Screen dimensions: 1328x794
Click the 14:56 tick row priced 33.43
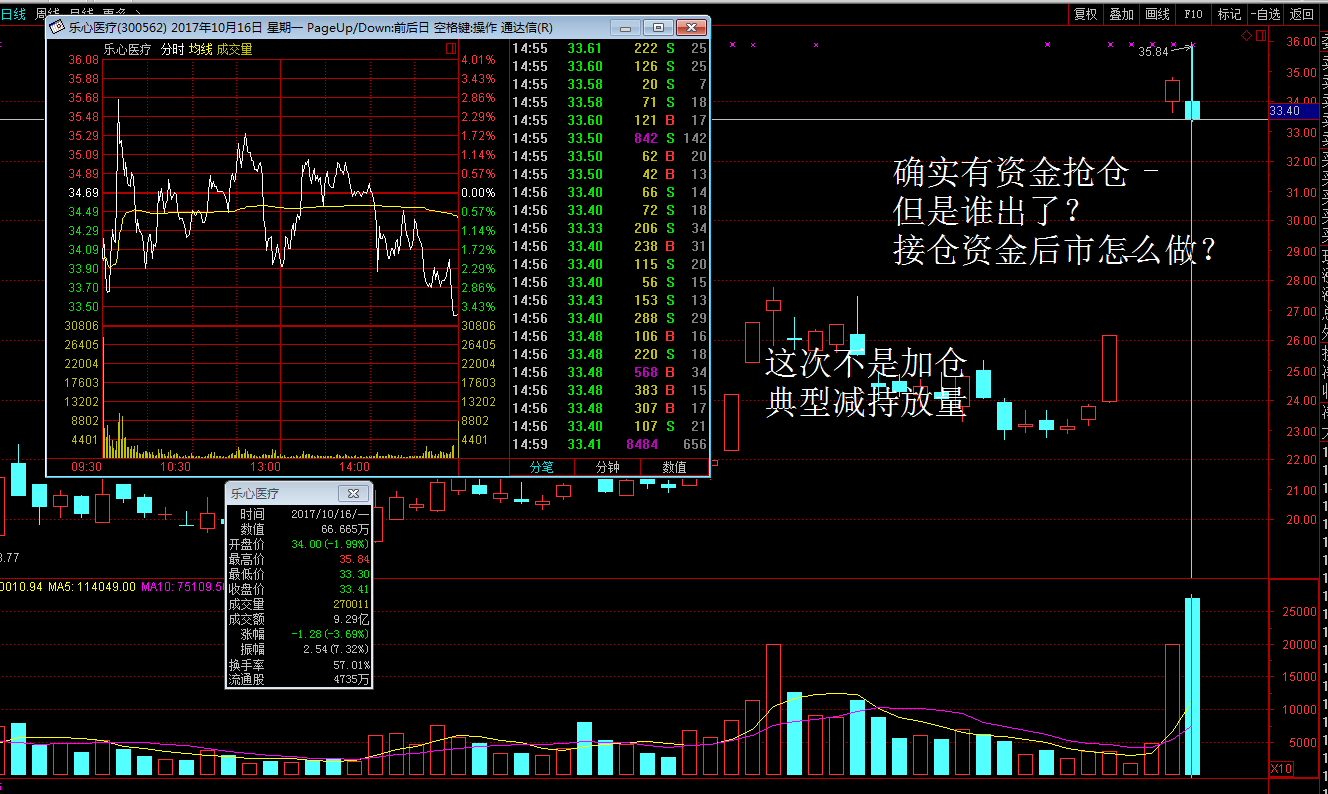609,300
